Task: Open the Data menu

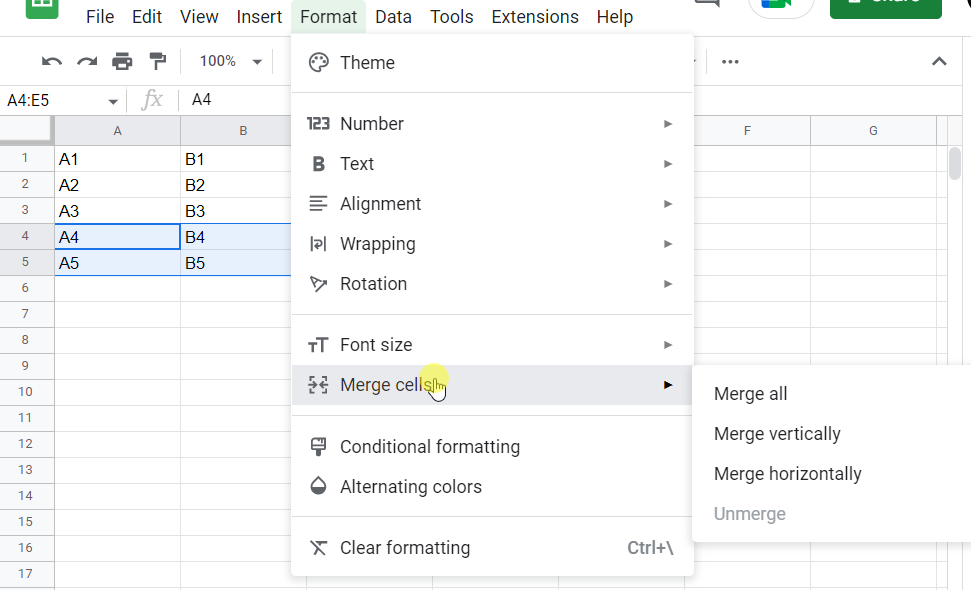Action: pos(393,16)
